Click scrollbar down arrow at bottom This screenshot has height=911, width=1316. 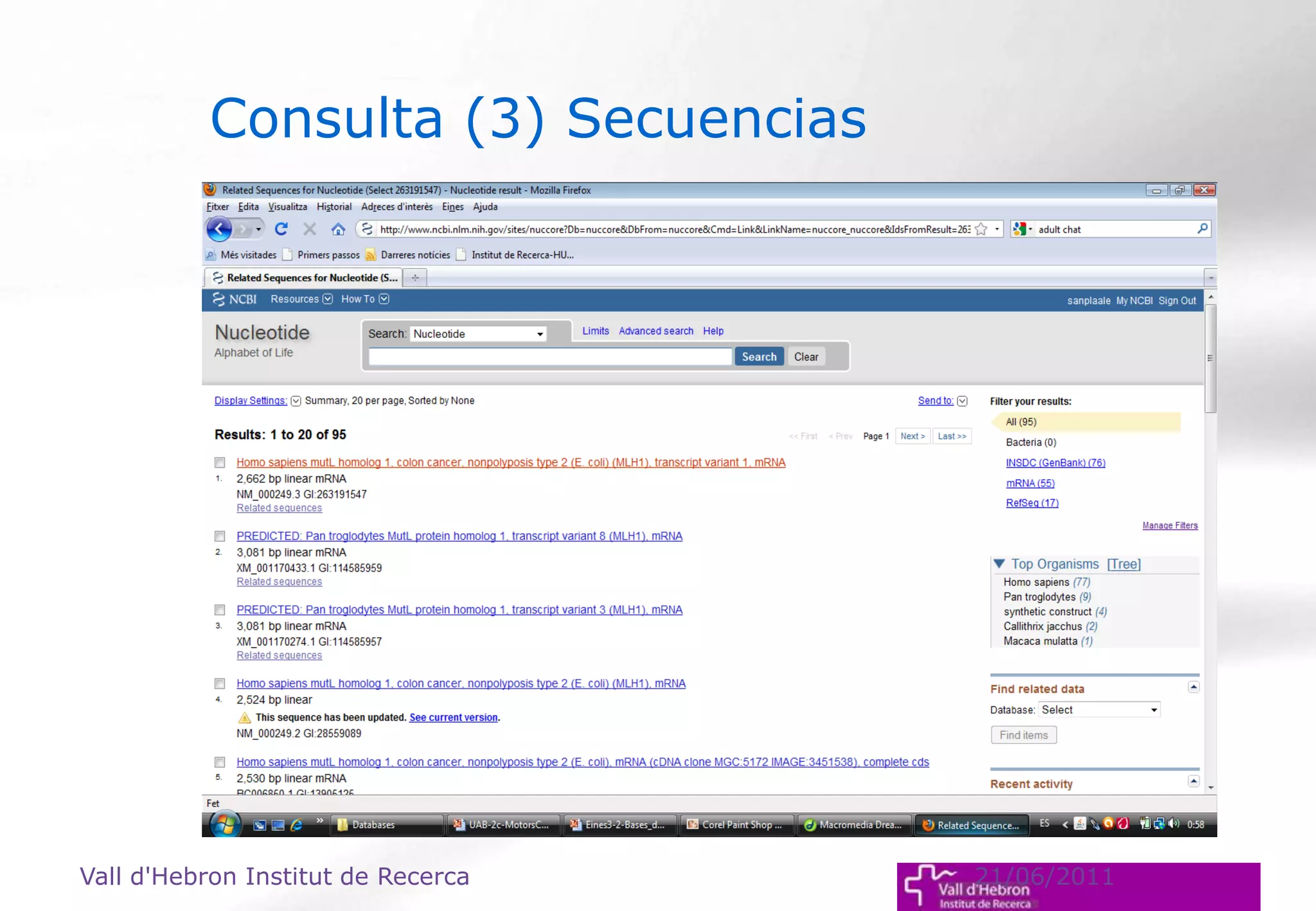pos(1210,788)
